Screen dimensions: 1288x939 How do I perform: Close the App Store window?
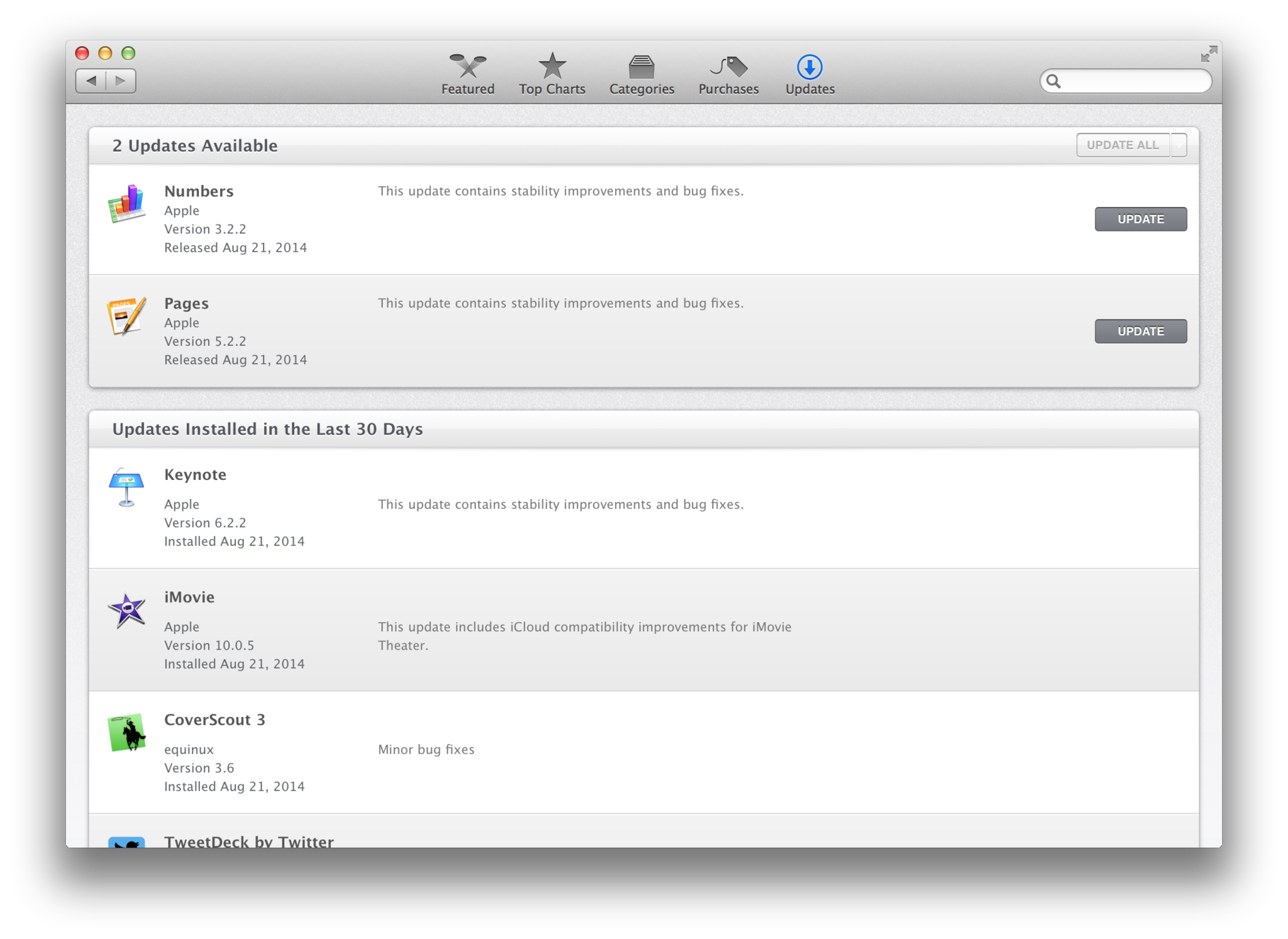pyautogui.click(x=82, y=53)
